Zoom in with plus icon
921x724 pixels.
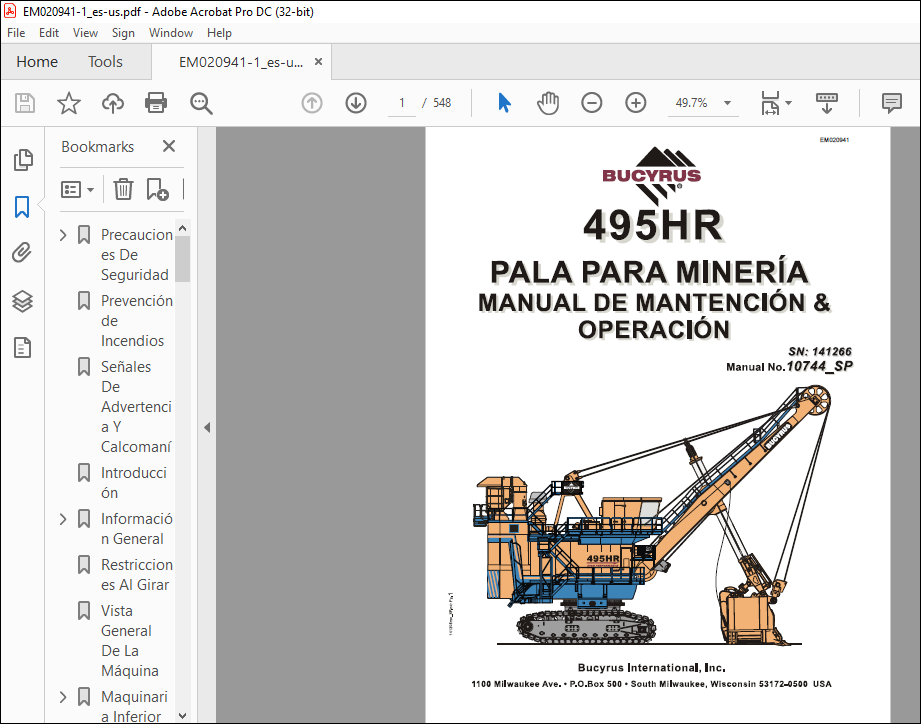(636, 103)
